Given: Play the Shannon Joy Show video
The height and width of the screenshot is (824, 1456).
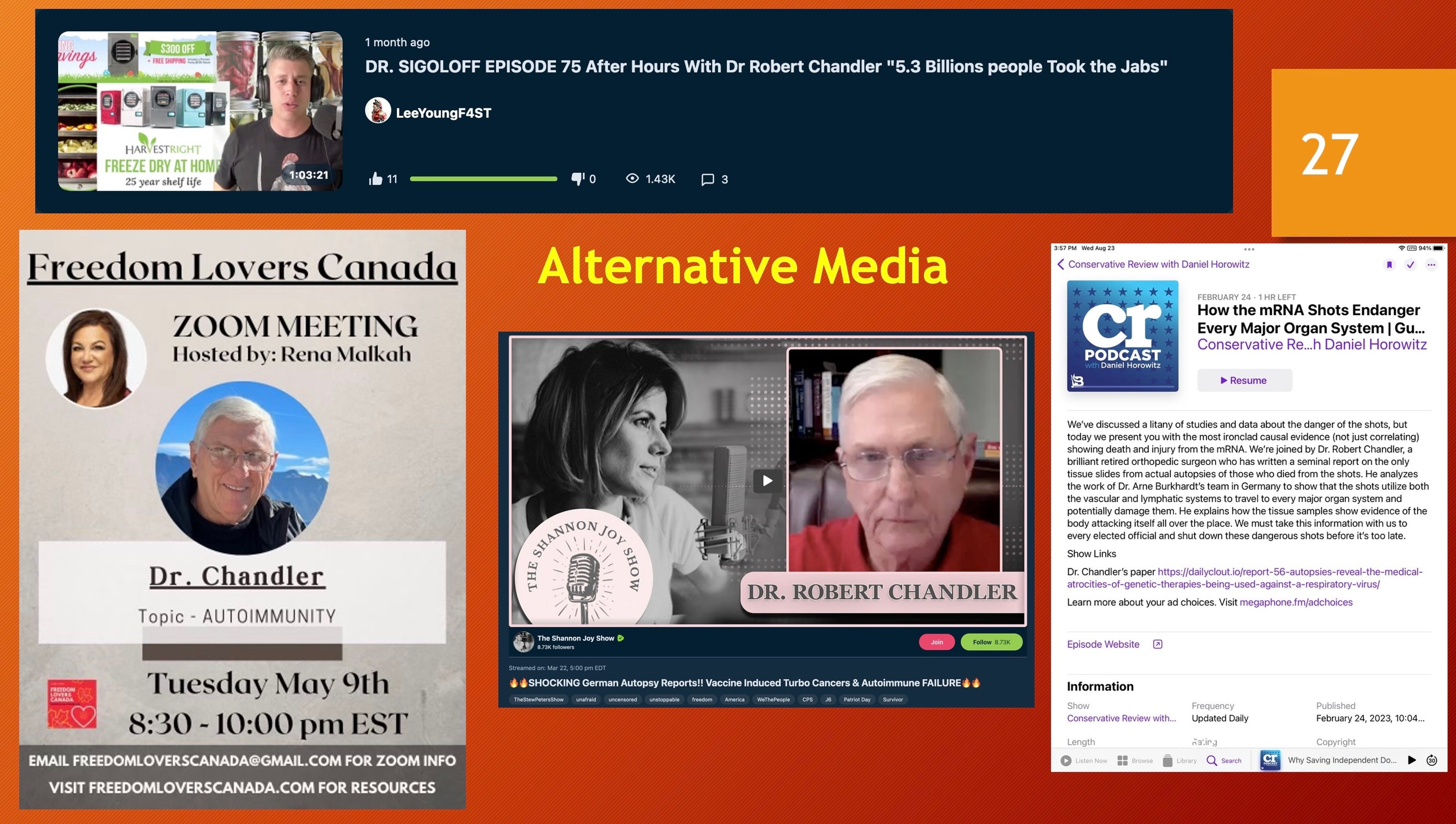Looking at the screenshot, I should coord(768,481).
